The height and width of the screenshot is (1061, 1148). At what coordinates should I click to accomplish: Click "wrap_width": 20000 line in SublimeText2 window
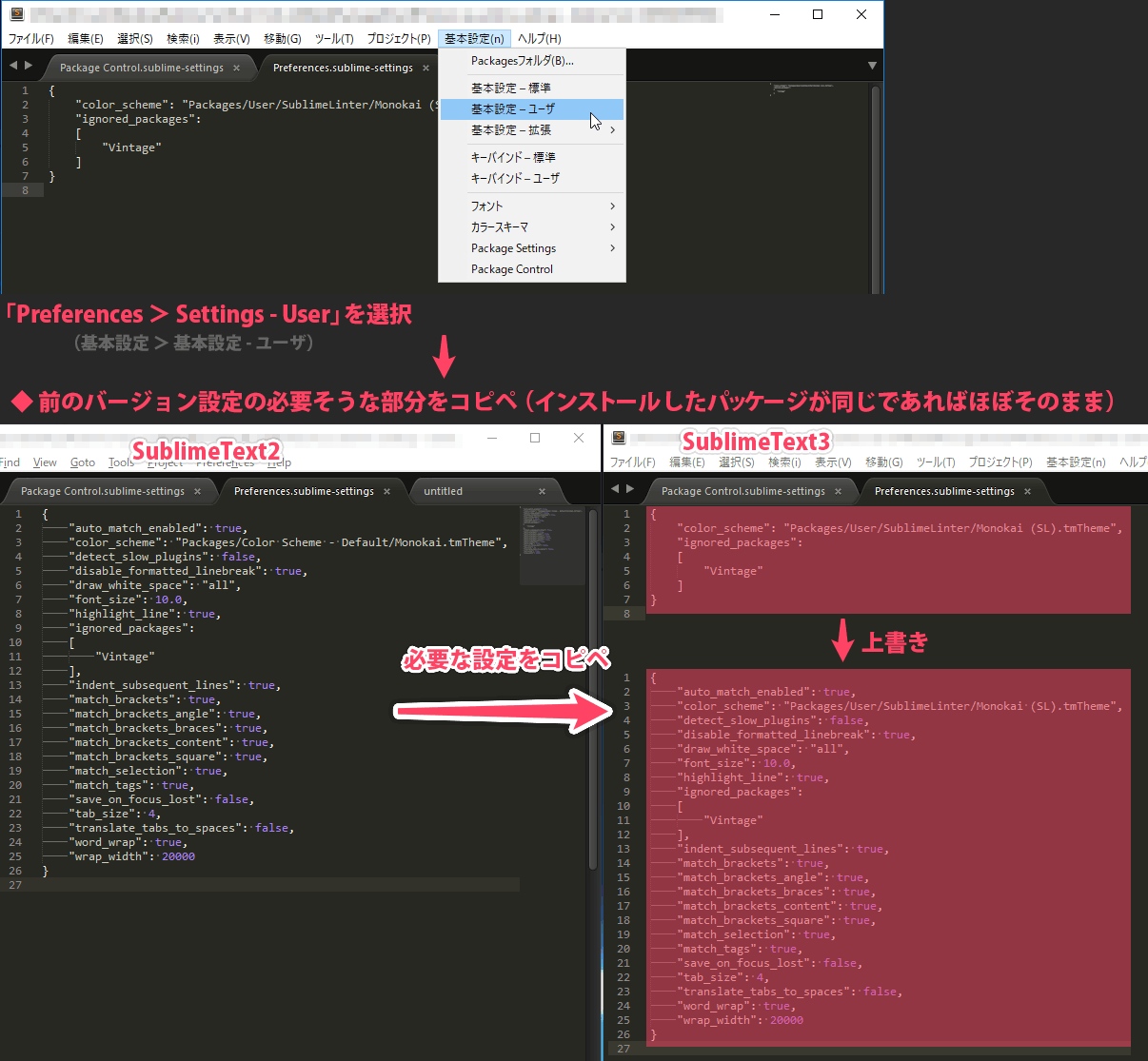131,856
